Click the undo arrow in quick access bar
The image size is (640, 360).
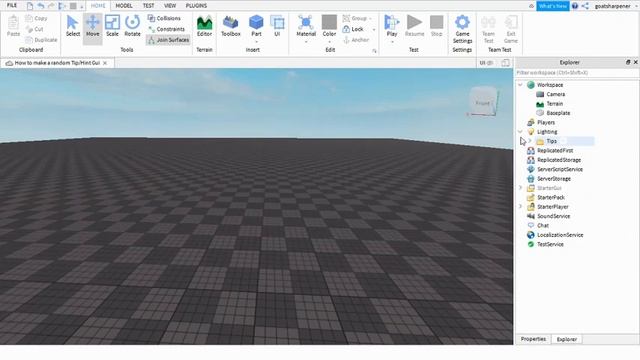40,6
